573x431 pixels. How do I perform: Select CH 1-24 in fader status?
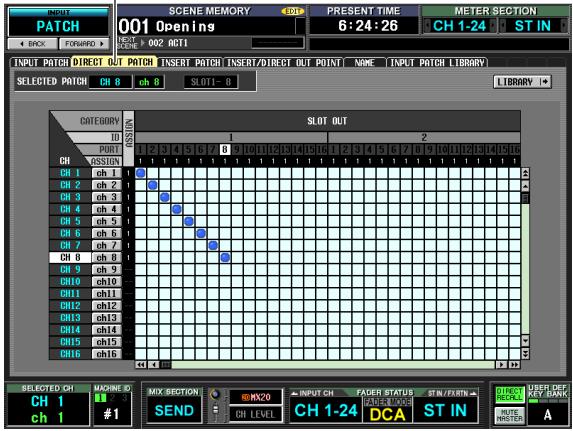(326, 410)
